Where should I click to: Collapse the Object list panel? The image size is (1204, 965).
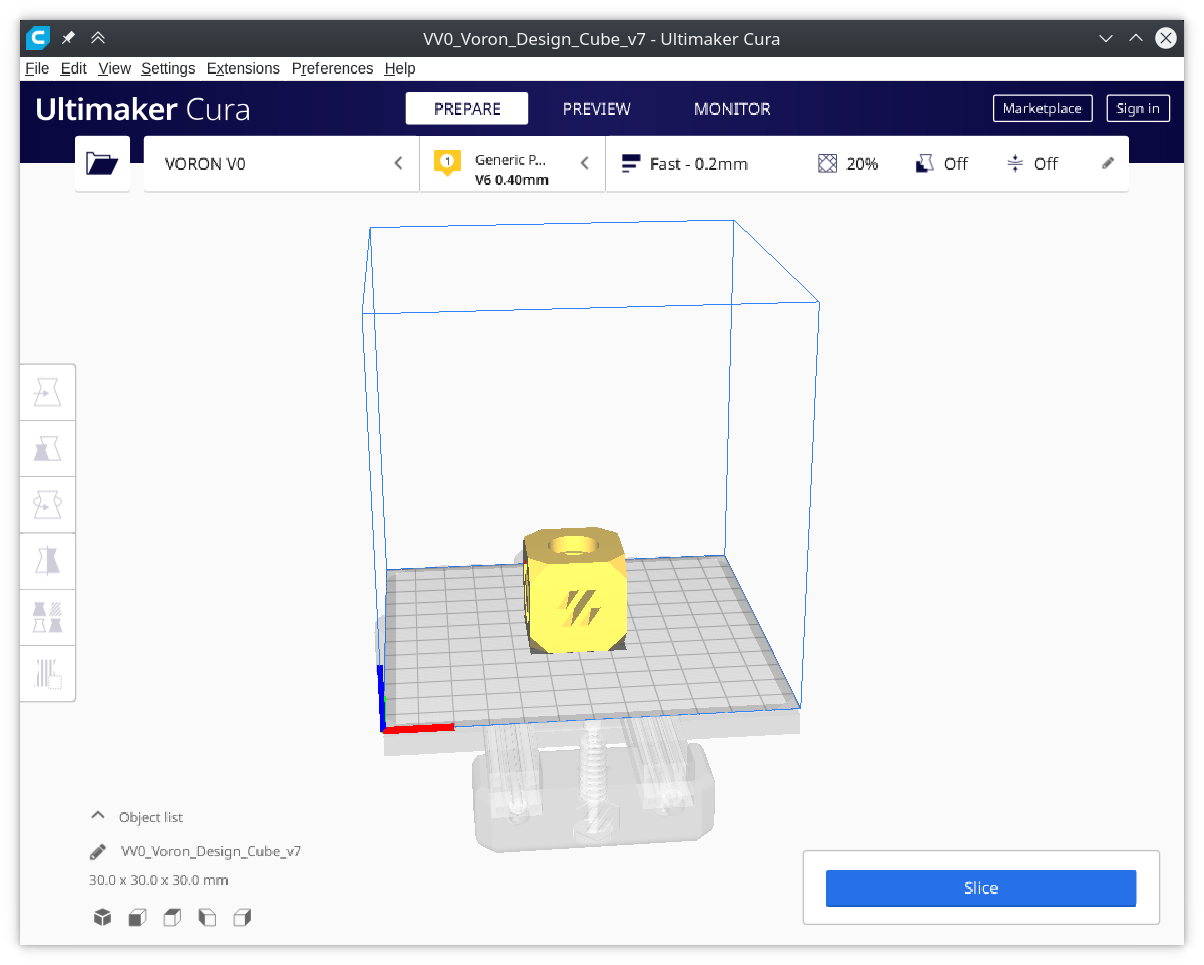pyautogui.click(x=97, y=816)
